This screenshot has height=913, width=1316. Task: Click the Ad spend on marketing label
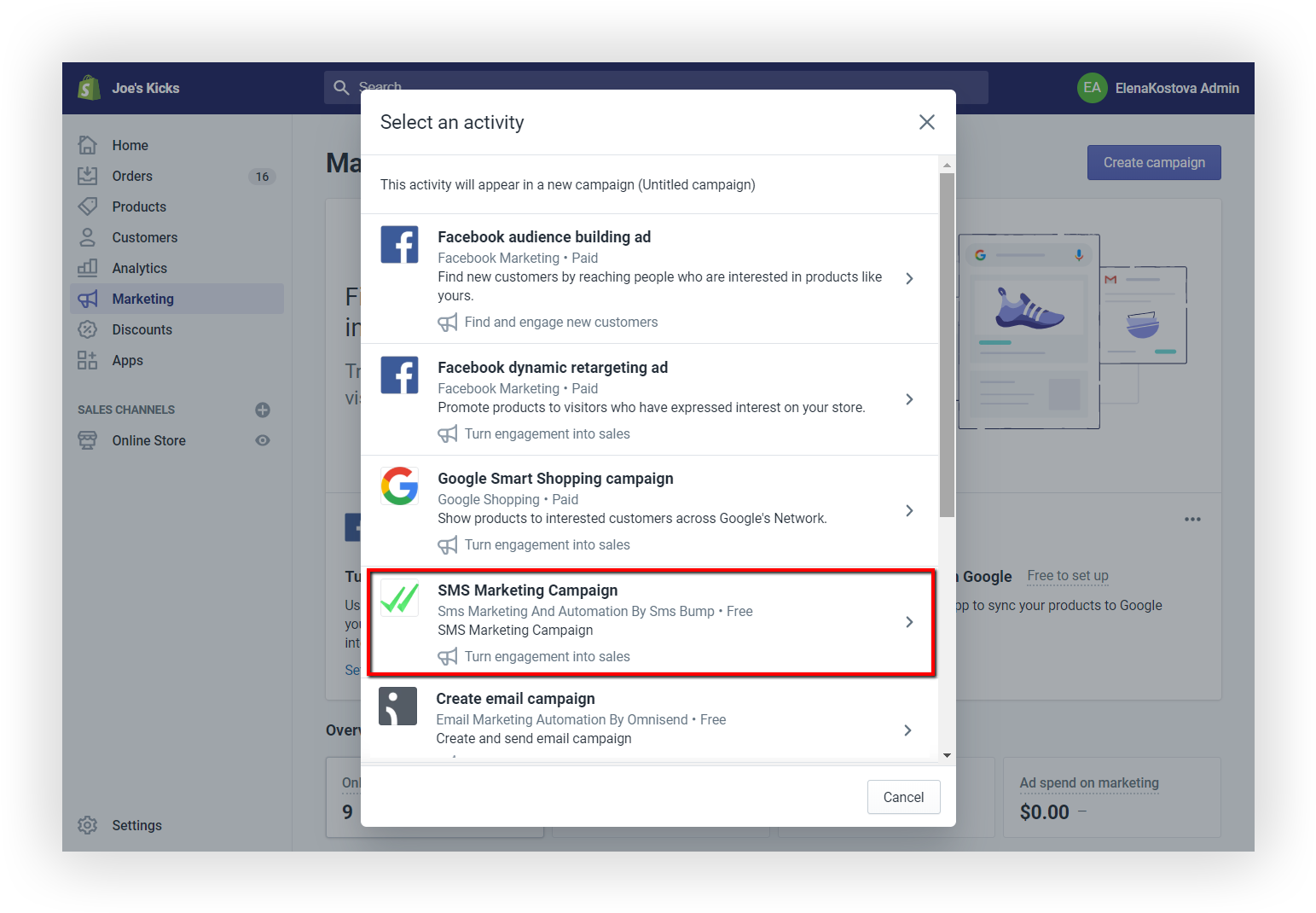pos(1089,782)
